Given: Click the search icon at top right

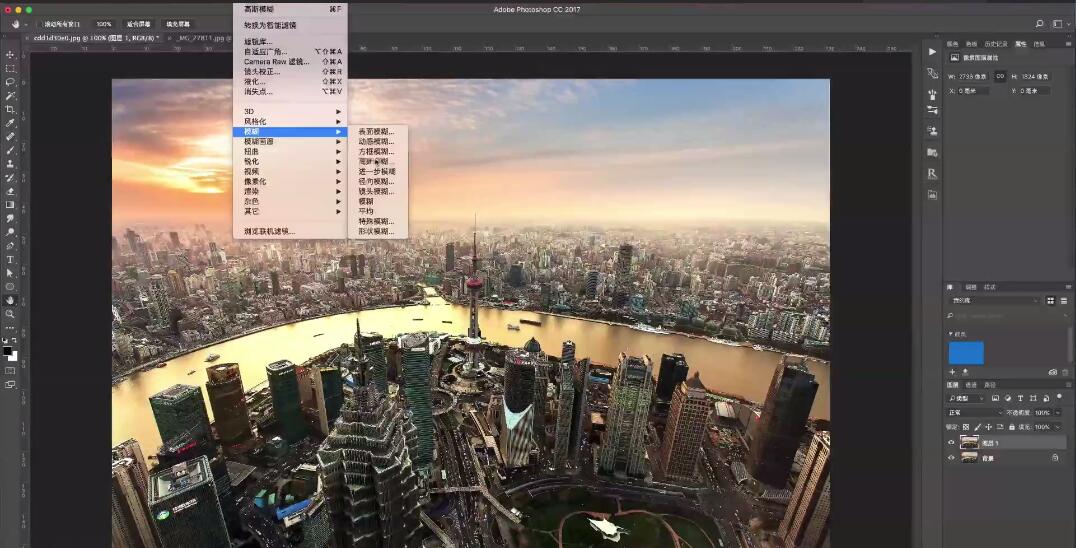Looking at the screenshot, I should point(1039,23).
